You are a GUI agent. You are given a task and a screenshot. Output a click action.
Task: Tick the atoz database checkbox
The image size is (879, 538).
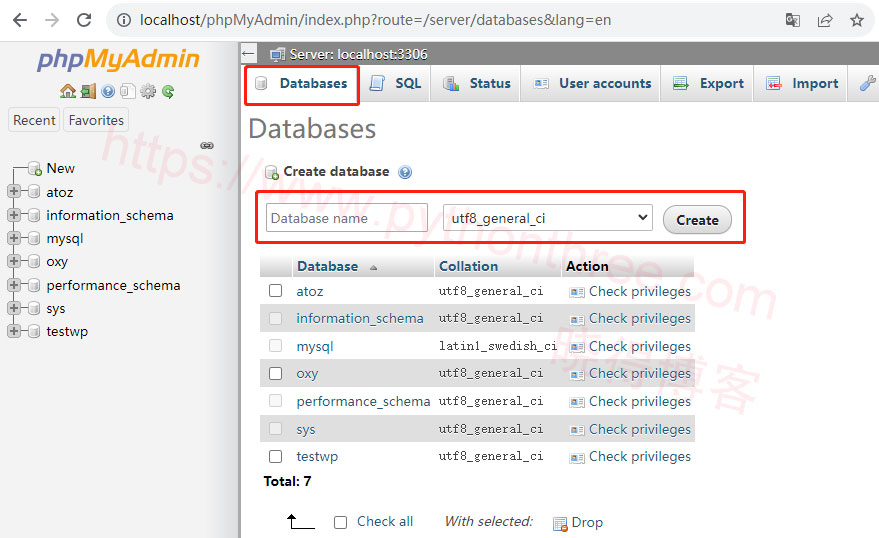click(x=275, y=290)
